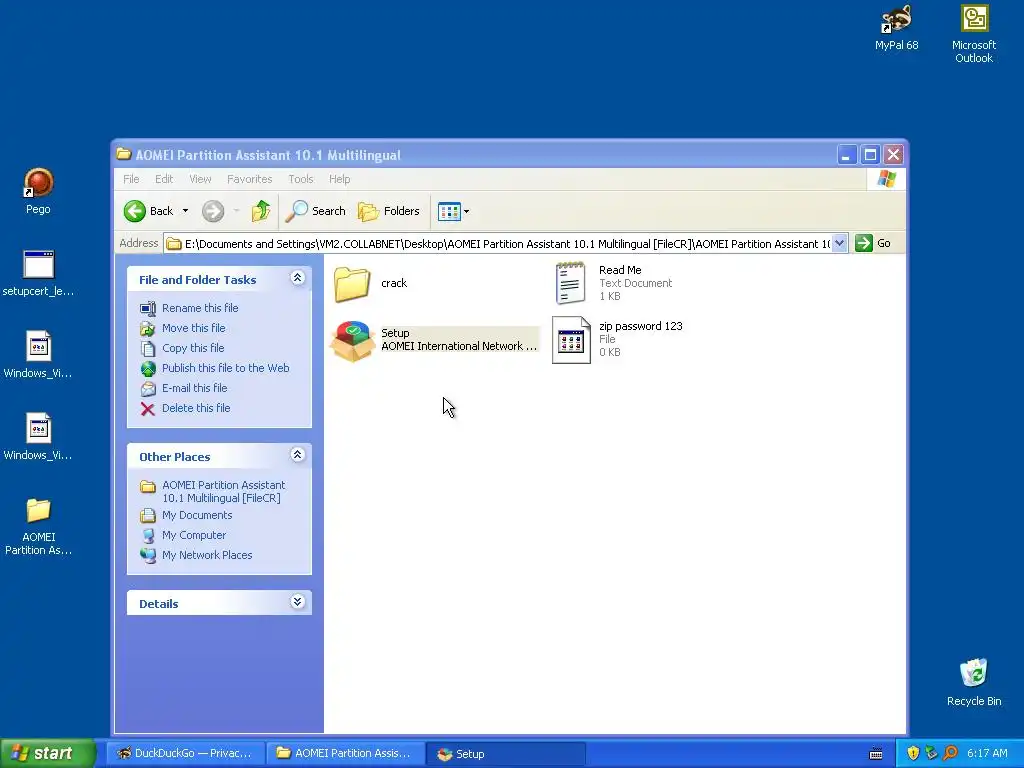Click the "Read Me" file name

click(620, 270)
